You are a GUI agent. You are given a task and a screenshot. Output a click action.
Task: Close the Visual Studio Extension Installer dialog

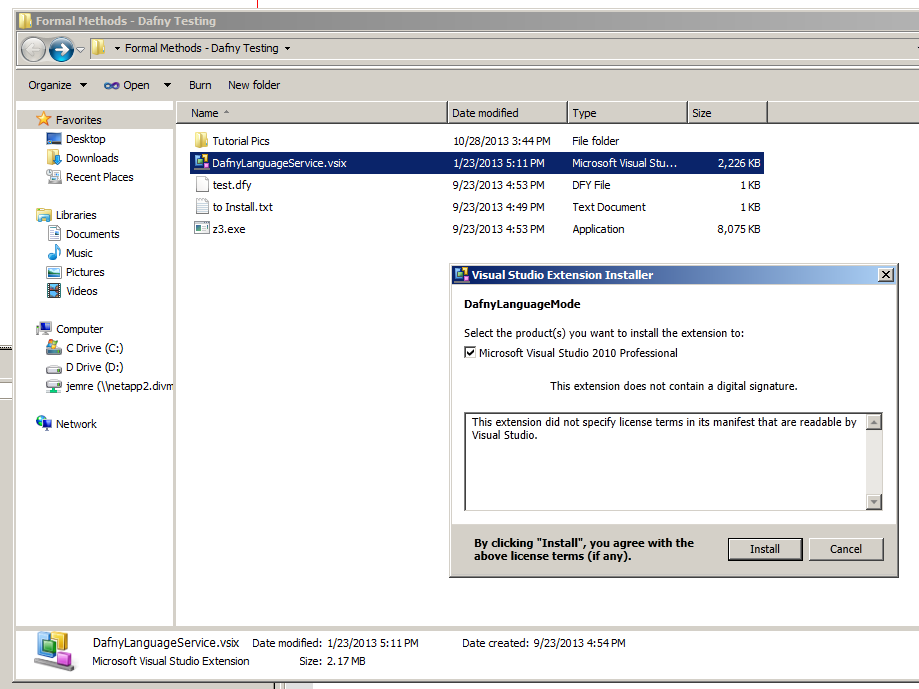(886, 274)
